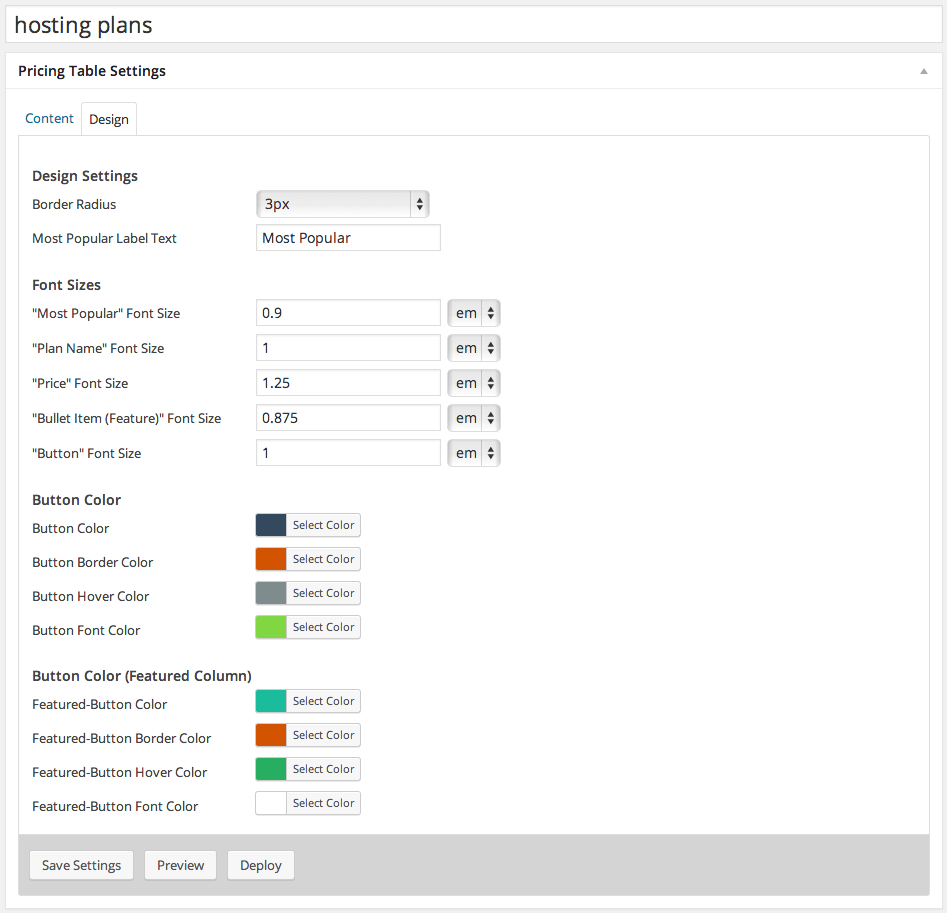
Task: Collapse the Pricing Table Settings panel
Action: pyautogui.click(x=923, y=72)
